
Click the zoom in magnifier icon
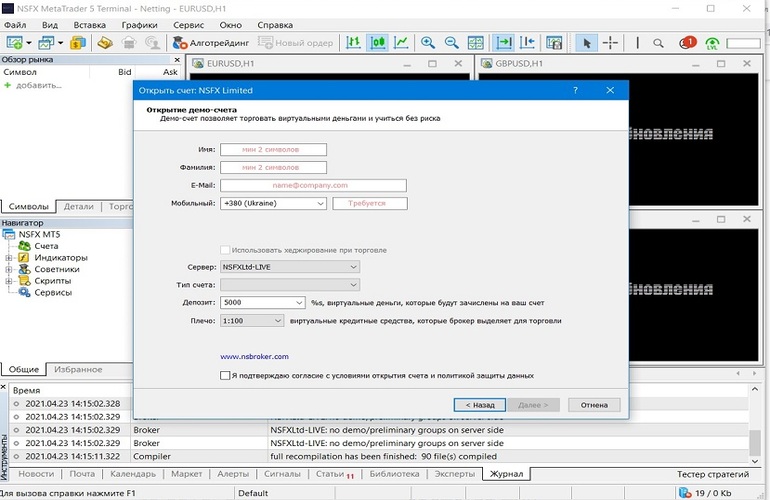click(428, 43)
